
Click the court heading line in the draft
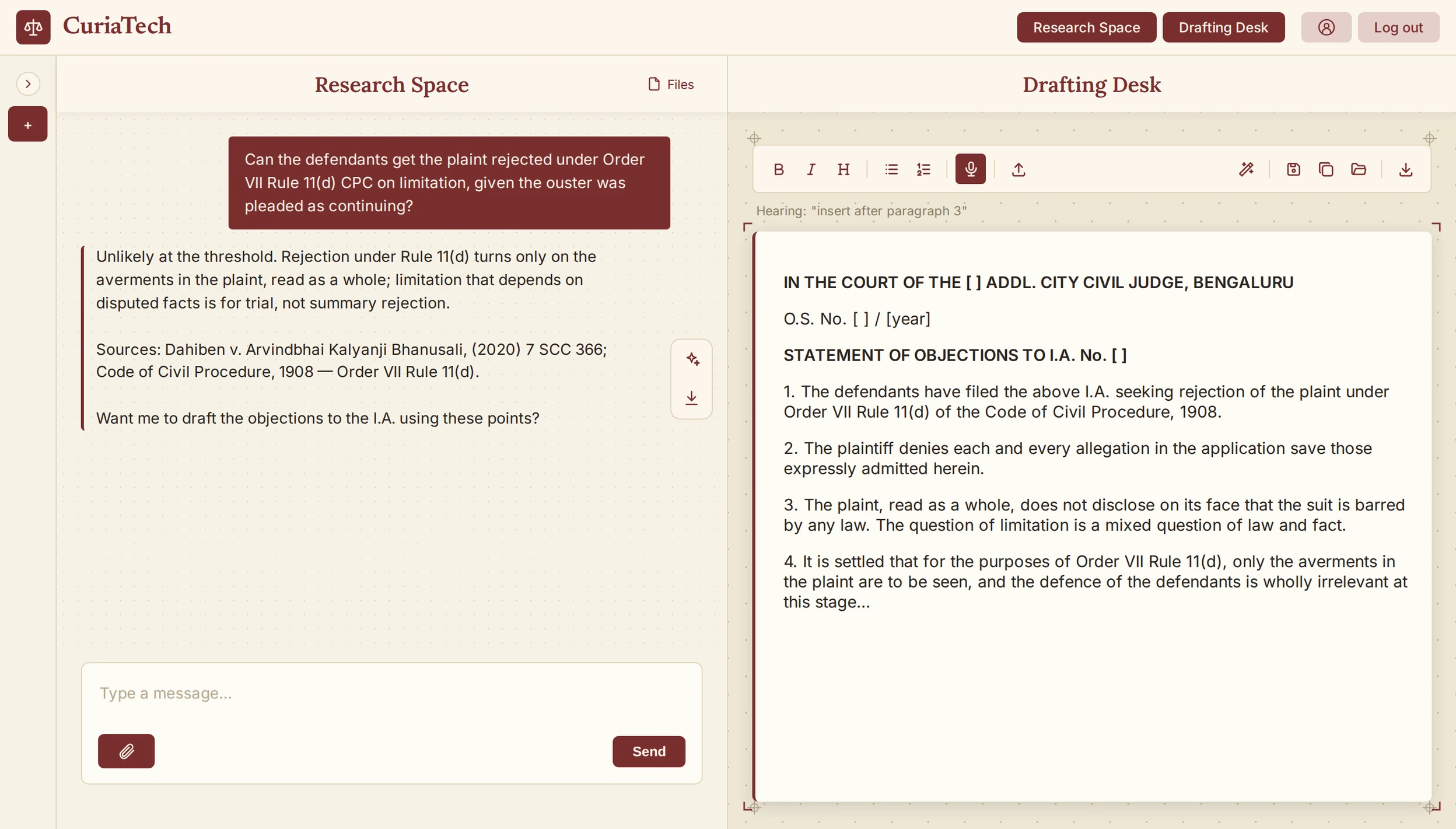pyautogui.click(x=1038, y=283)
